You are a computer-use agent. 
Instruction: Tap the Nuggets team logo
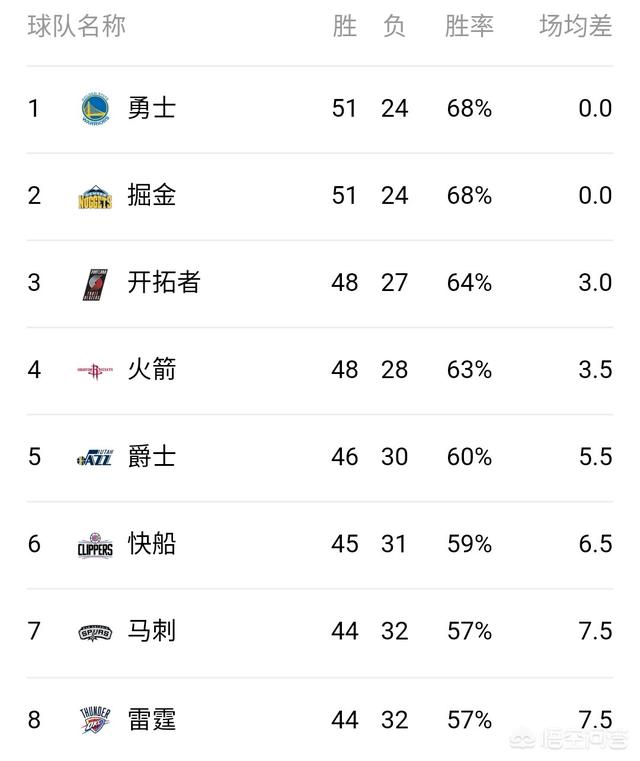[x=95, y=197]
